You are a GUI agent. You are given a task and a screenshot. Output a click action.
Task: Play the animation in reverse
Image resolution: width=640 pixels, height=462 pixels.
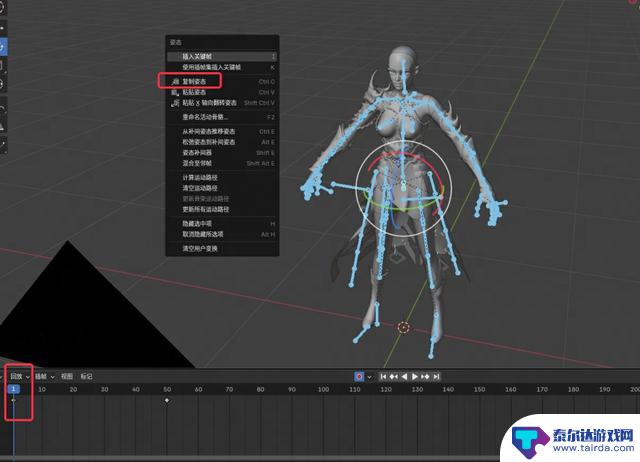click(404, 376)
